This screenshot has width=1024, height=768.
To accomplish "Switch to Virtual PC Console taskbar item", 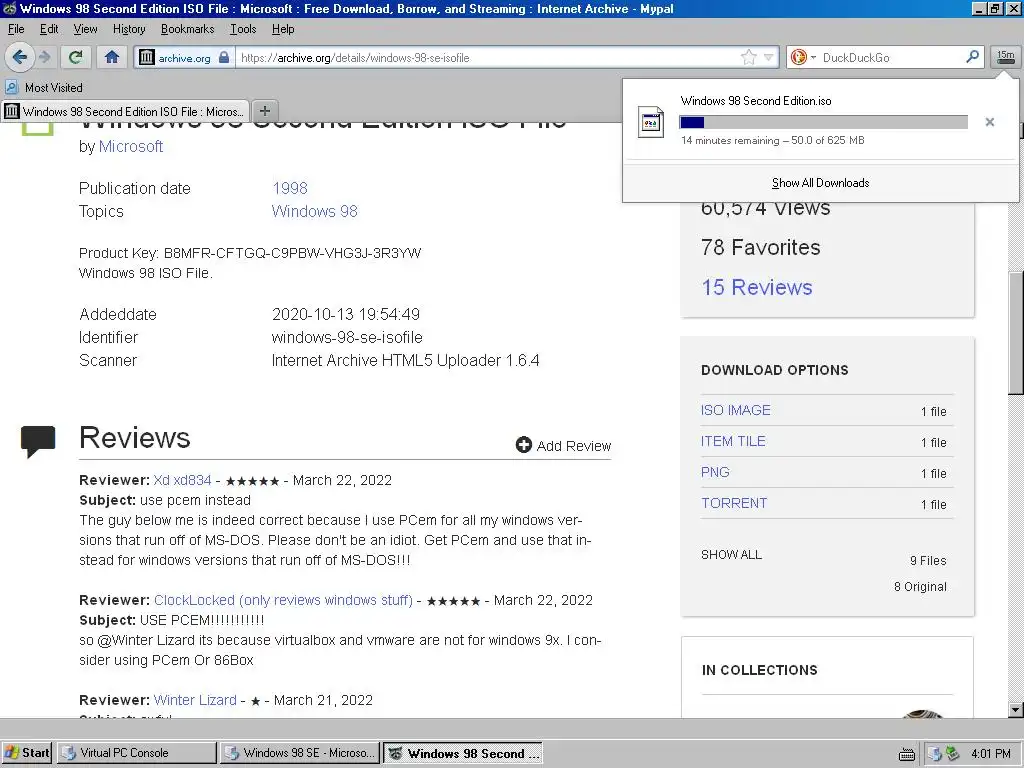I will (136, 753).
